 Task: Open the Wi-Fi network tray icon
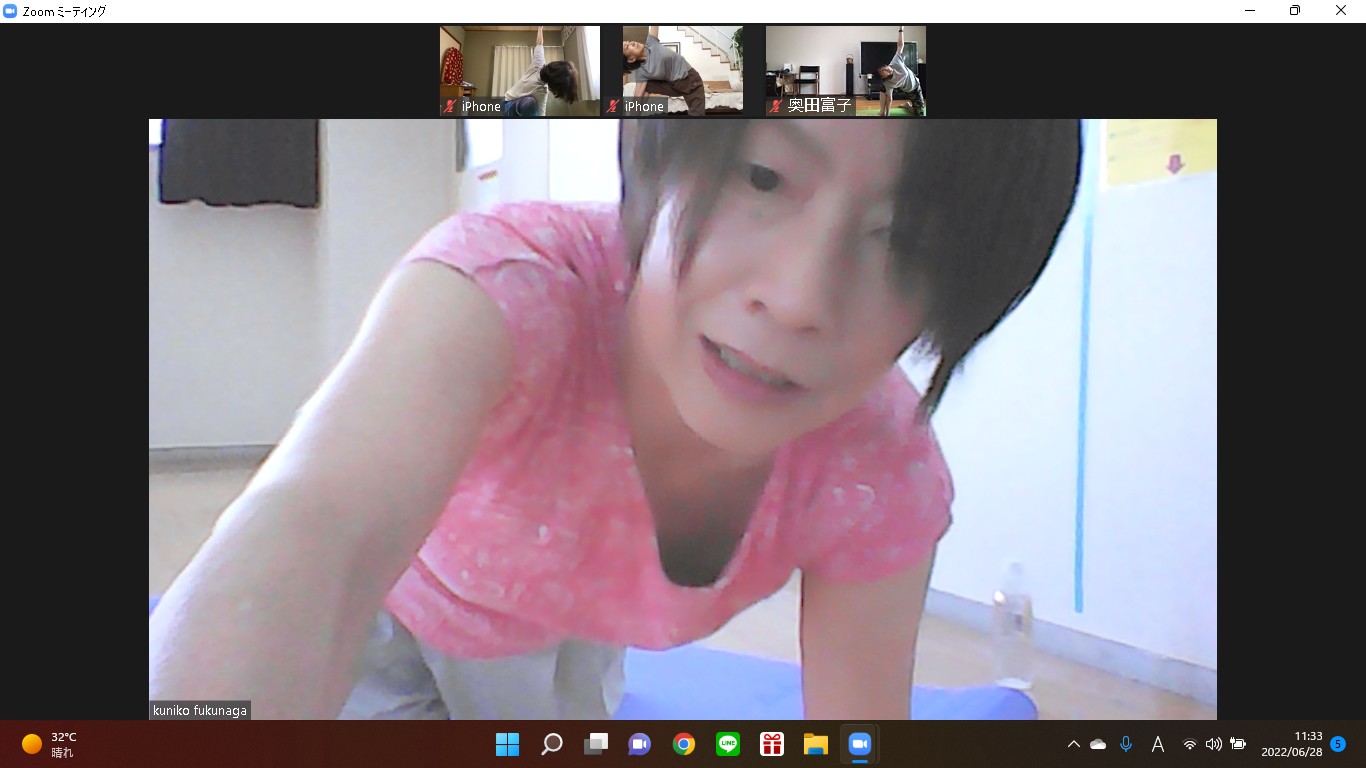coord(1189,744)
